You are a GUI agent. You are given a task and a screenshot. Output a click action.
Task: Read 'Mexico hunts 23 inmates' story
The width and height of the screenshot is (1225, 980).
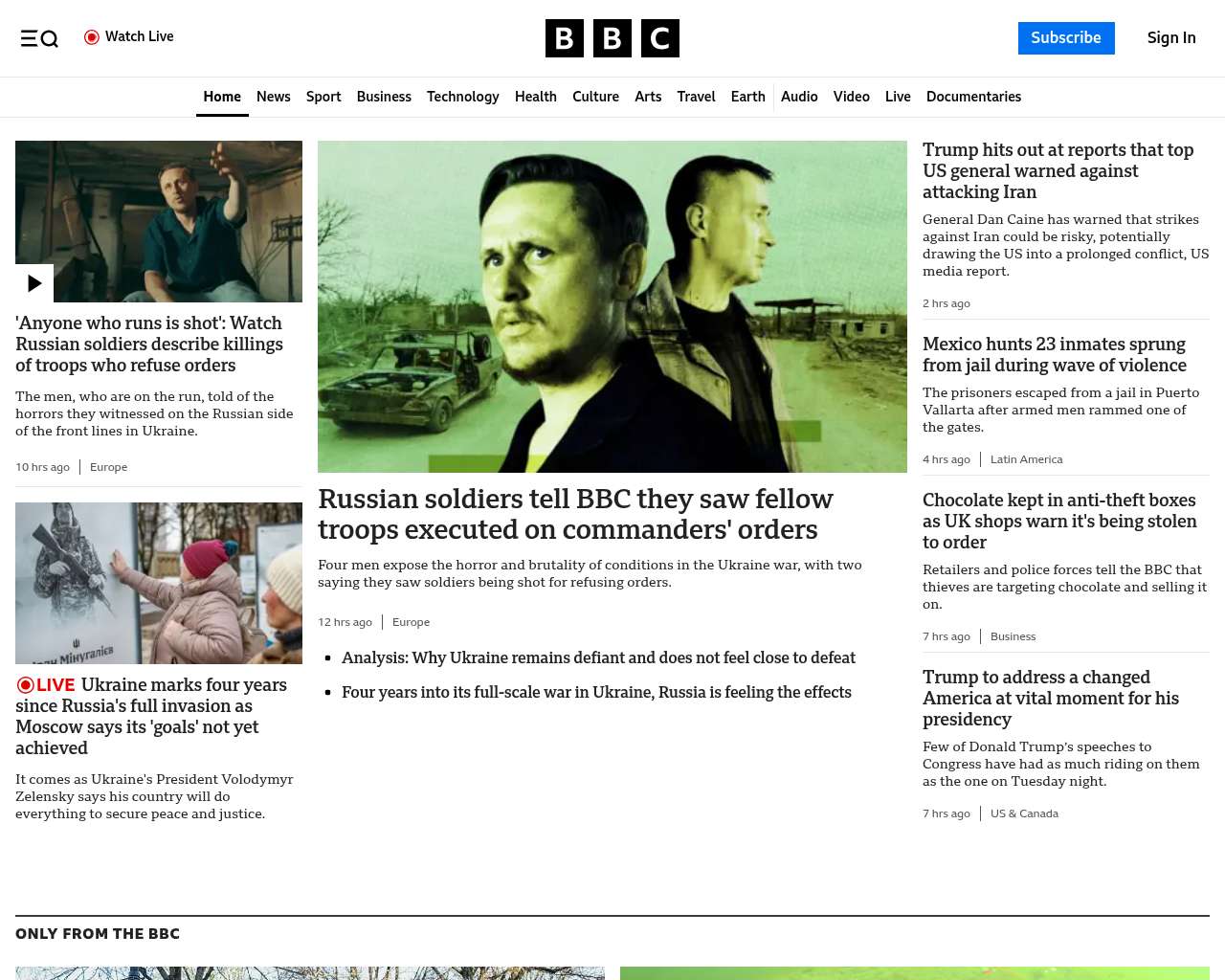point(1054,354)
